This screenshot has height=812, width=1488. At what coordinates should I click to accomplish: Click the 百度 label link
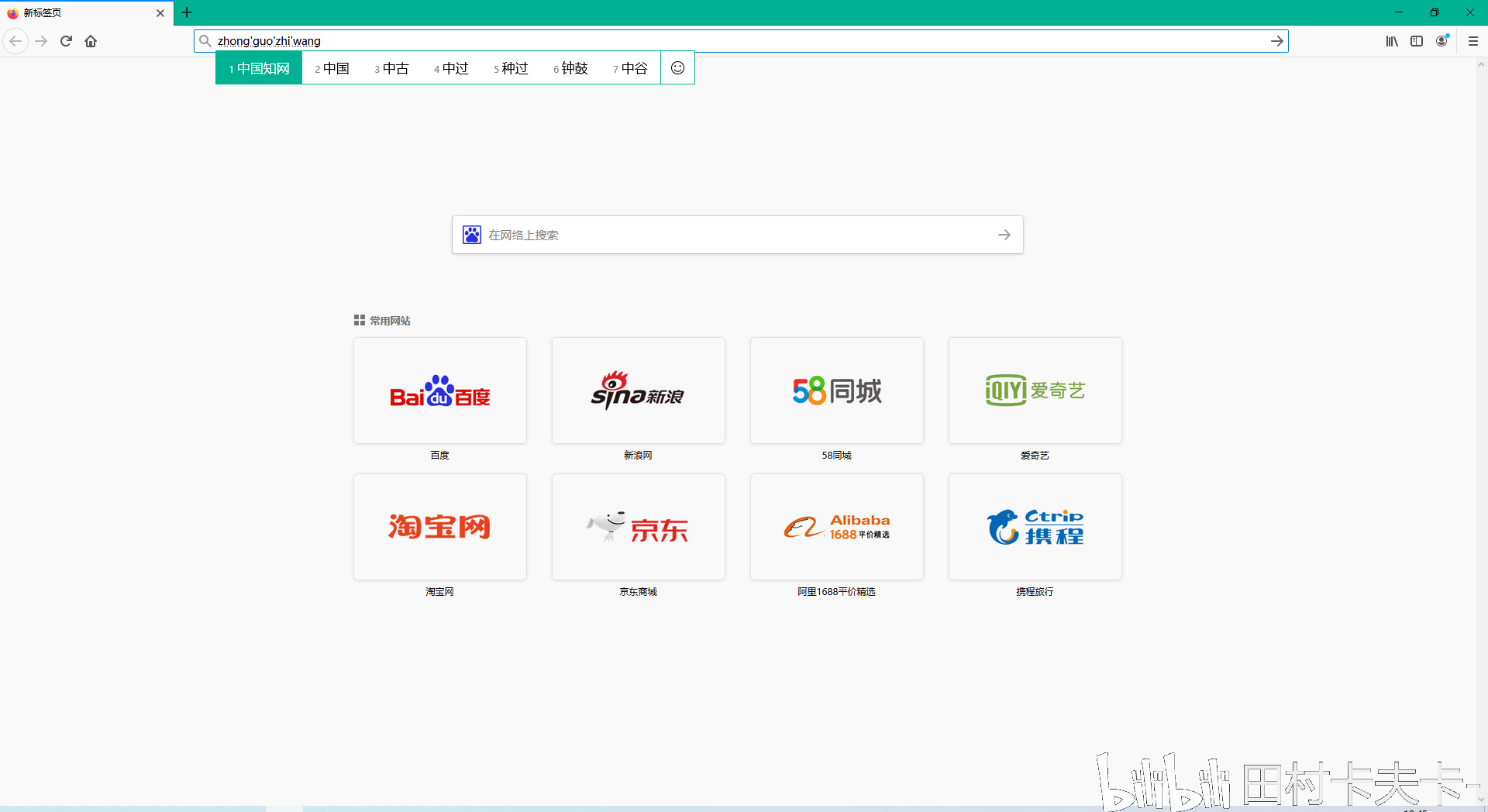click(x=440, y=456)
